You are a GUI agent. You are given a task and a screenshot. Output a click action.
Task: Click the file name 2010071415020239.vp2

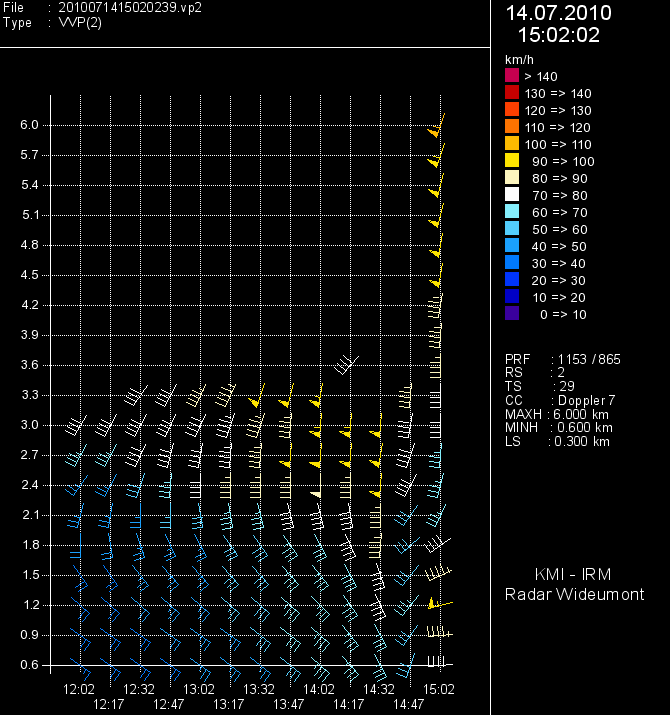tap(130, 7)
